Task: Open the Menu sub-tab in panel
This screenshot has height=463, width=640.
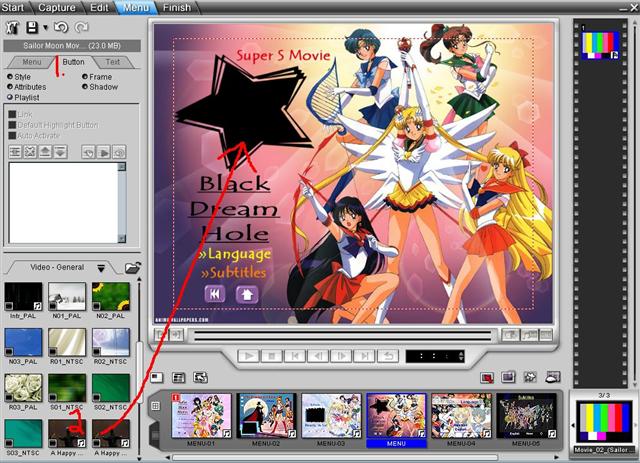Action: pyautogui.click(x=31, y=62)
